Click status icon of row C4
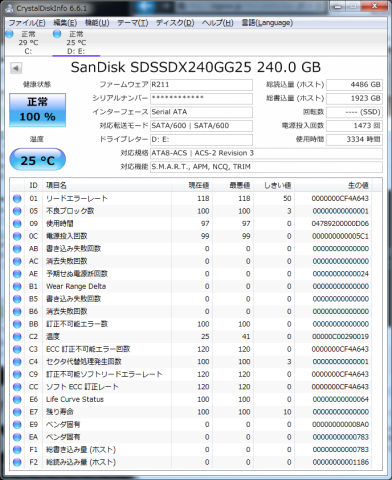The height and width of the screenshot is (480, 392). point(17,362)
